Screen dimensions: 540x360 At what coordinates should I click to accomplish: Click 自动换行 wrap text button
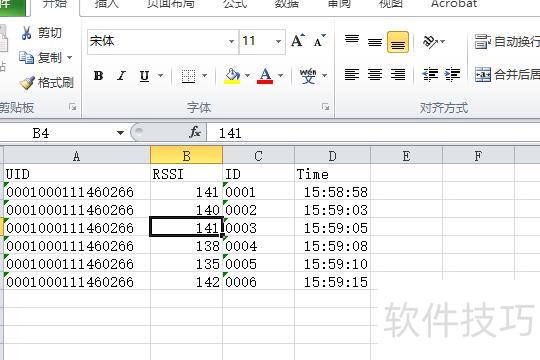[x=507, y=42]
